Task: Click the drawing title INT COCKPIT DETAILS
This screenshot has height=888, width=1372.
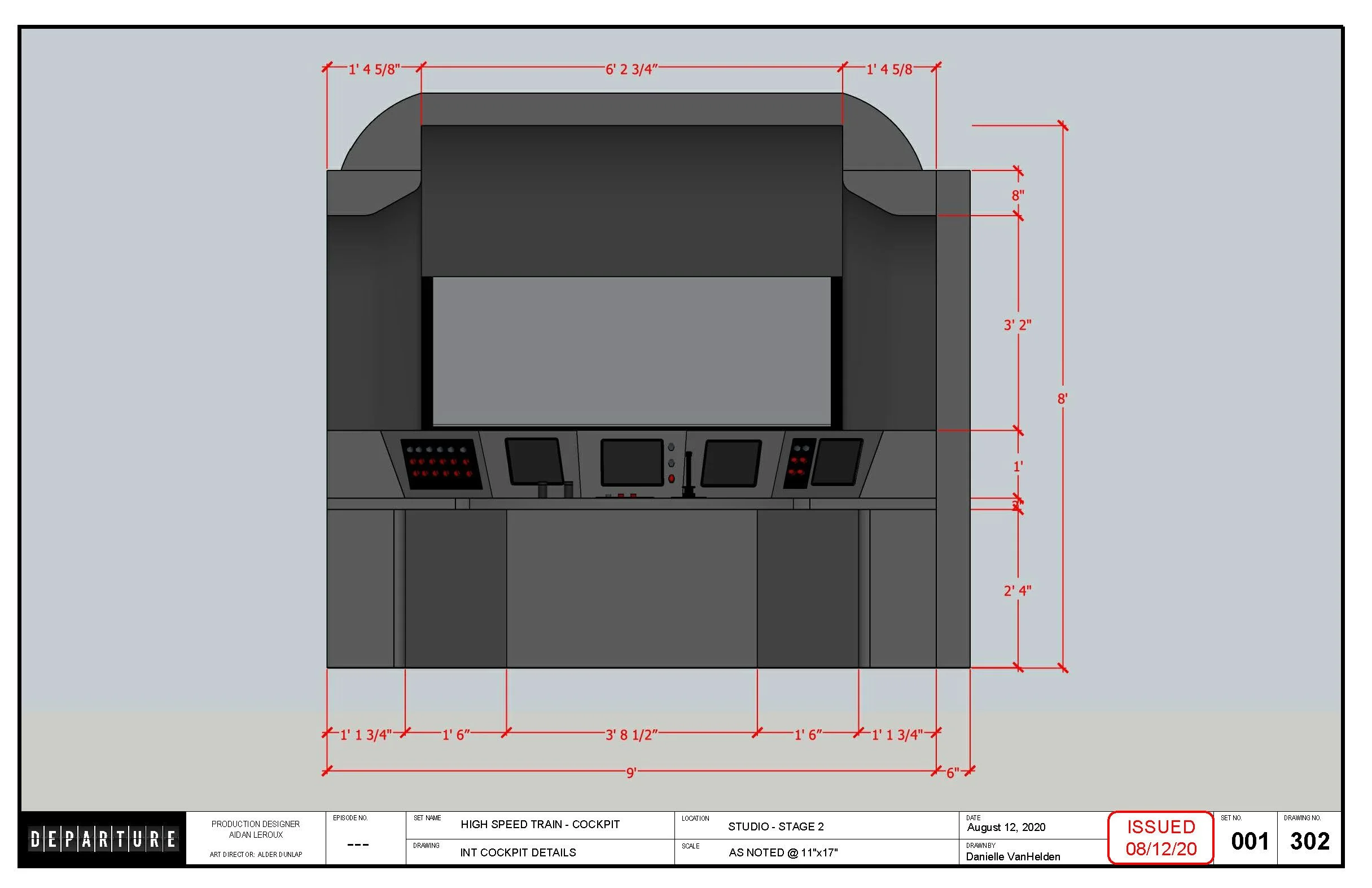Action: 518,852
